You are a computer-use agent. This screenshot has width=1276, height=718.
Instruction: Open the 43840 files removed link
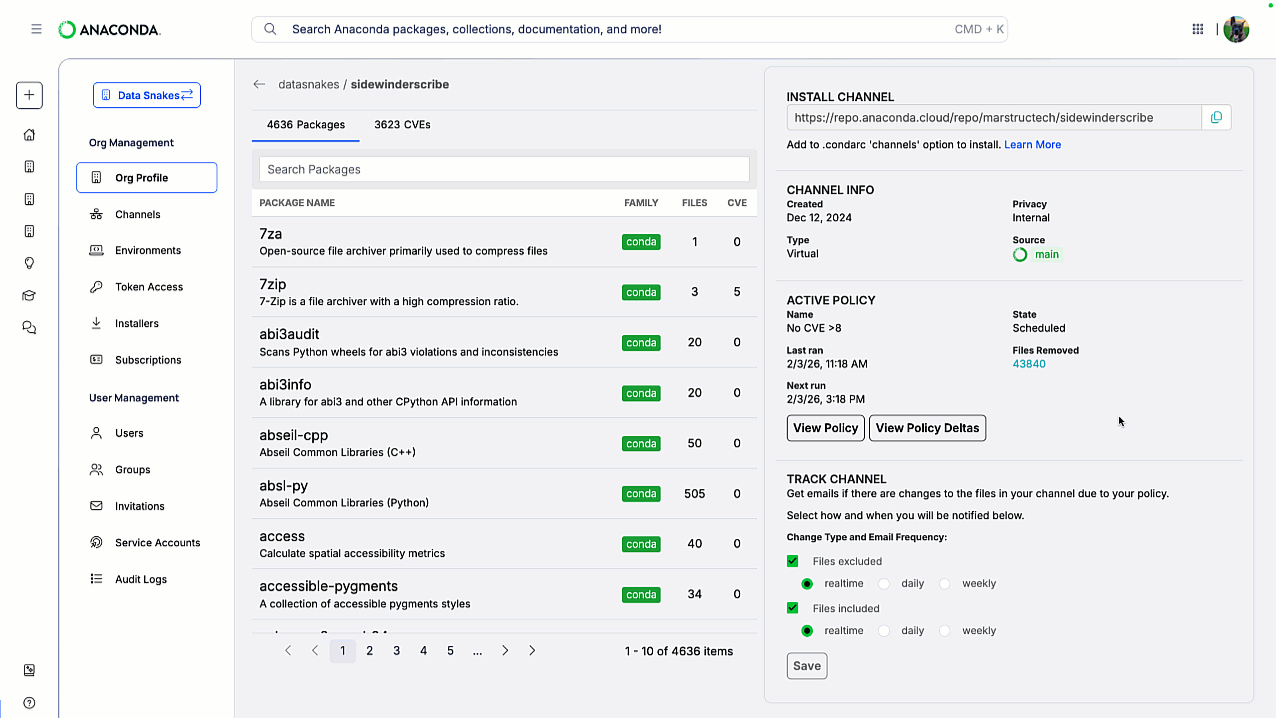coord(1029,364)
